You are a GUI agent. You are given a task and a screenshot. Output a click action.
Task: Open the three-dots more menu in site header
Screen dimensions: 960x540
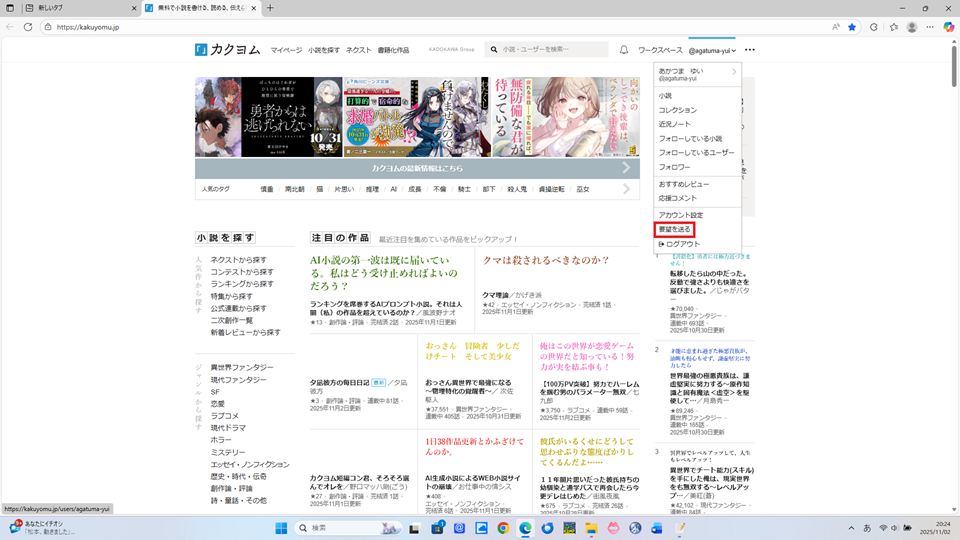tap(750, 50)
